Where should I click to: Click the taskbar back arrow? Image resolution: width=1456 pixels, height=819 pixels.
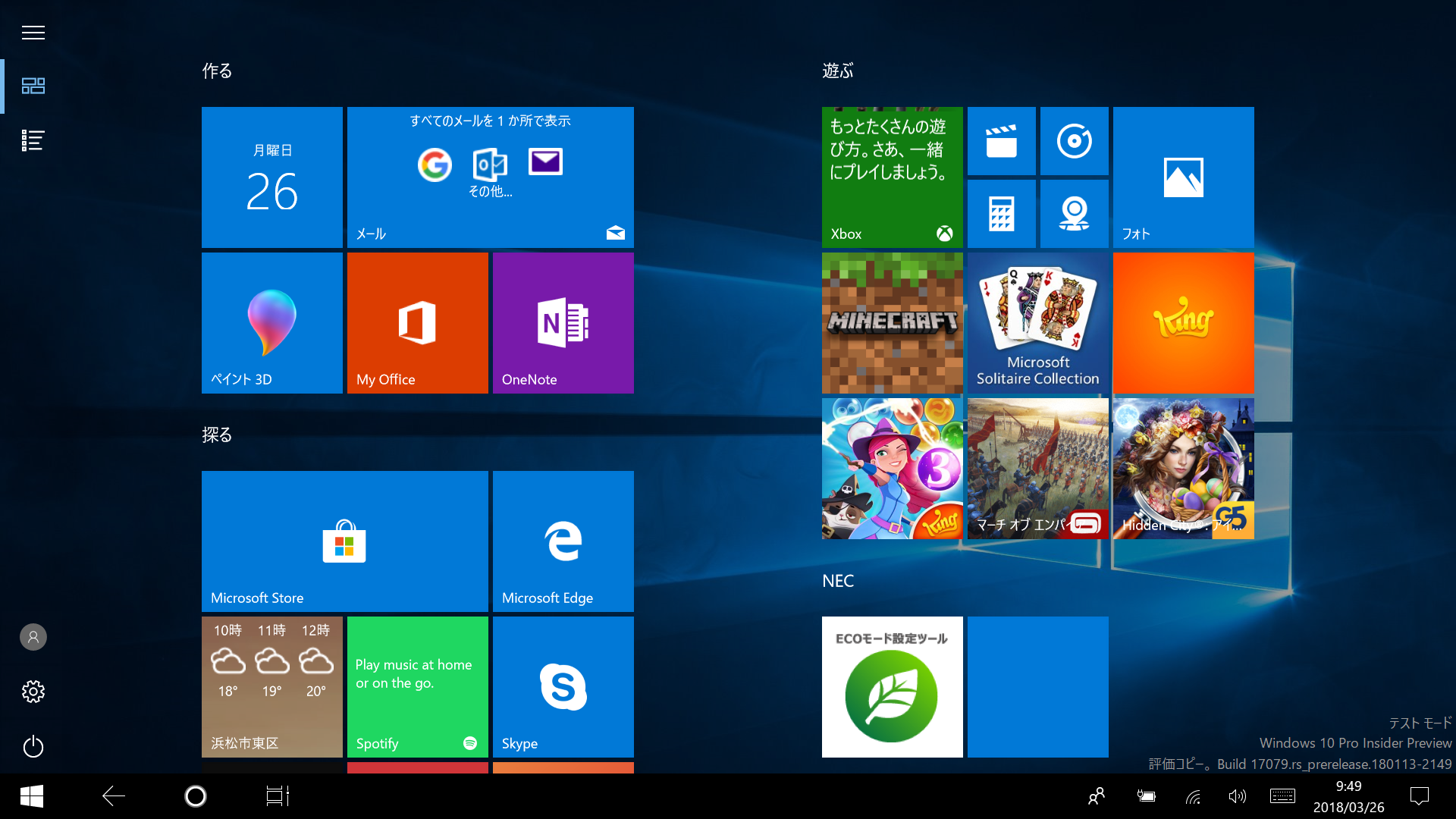coord(114,796)
